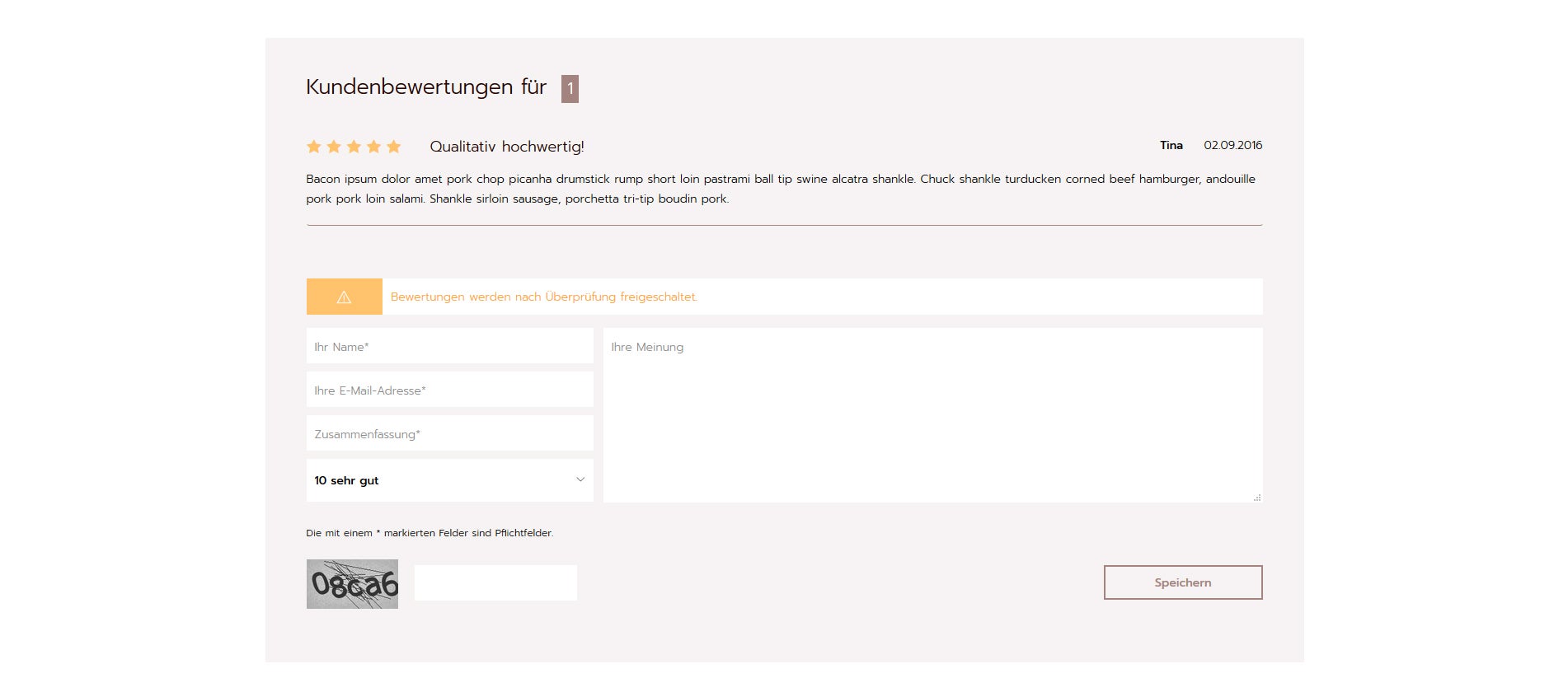The height and width of the screenshot is (692, 1568).
Task: Click the captcha image showing 08ca6
Action: pyautogui.click(x=352, y=584)
